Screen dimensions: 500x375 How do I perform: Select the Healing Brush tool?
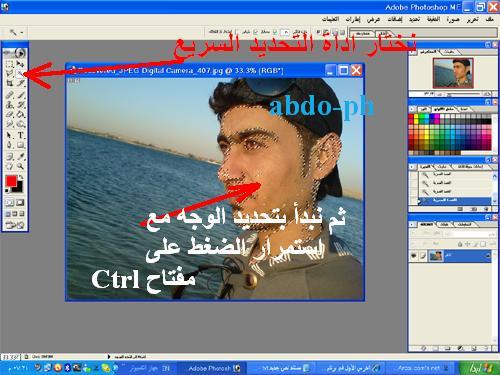[x=10, y=95]
